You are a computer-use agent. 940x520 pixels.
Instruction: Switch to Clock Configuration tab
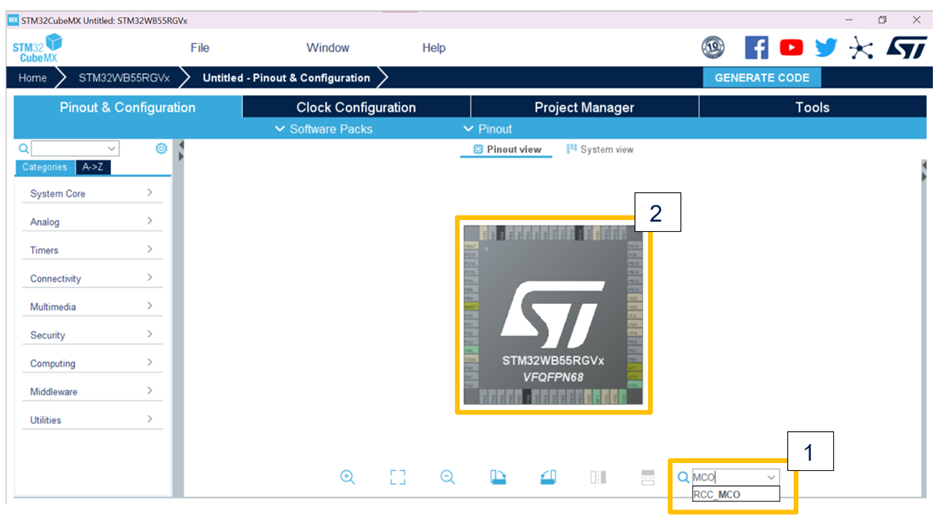(356, 107)
